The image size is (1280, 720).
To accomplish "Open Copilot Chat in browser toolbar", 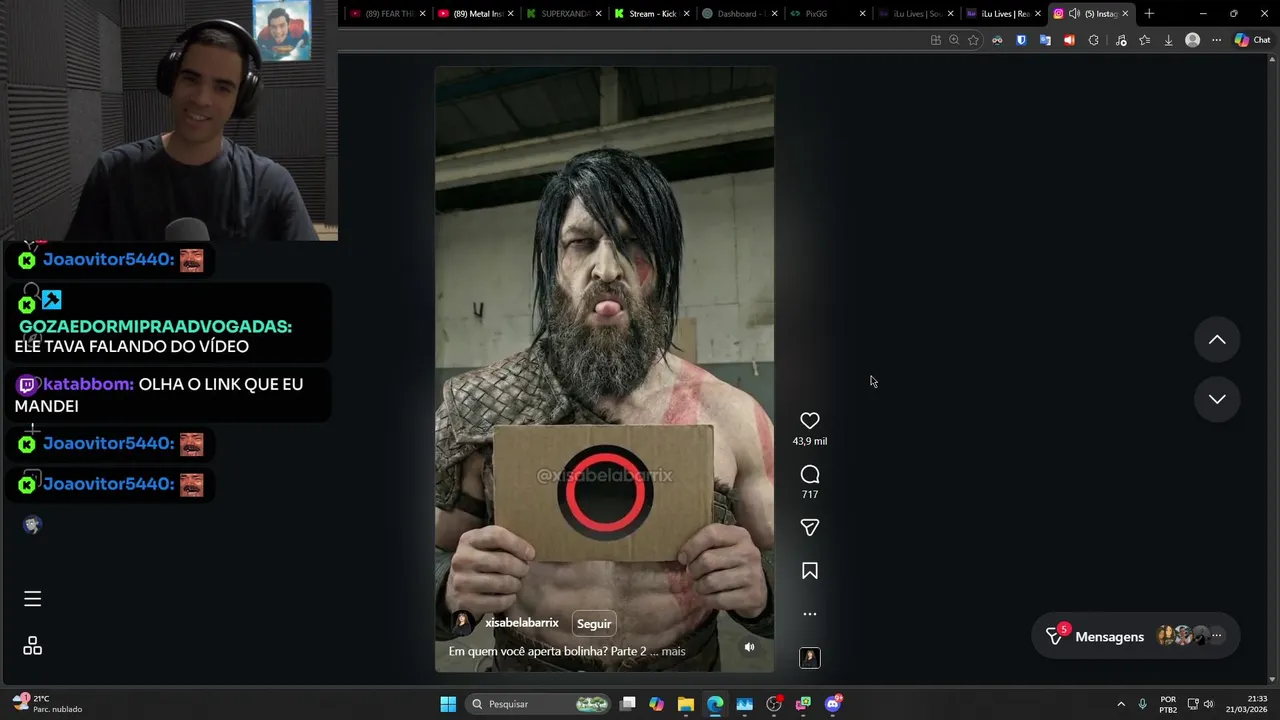I will pos(1252,40).
